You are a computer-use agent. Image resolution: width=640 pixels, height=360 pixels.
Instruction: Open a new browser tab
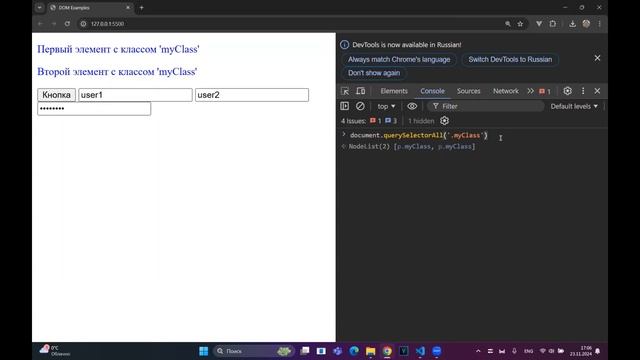(x=142, y=7)
